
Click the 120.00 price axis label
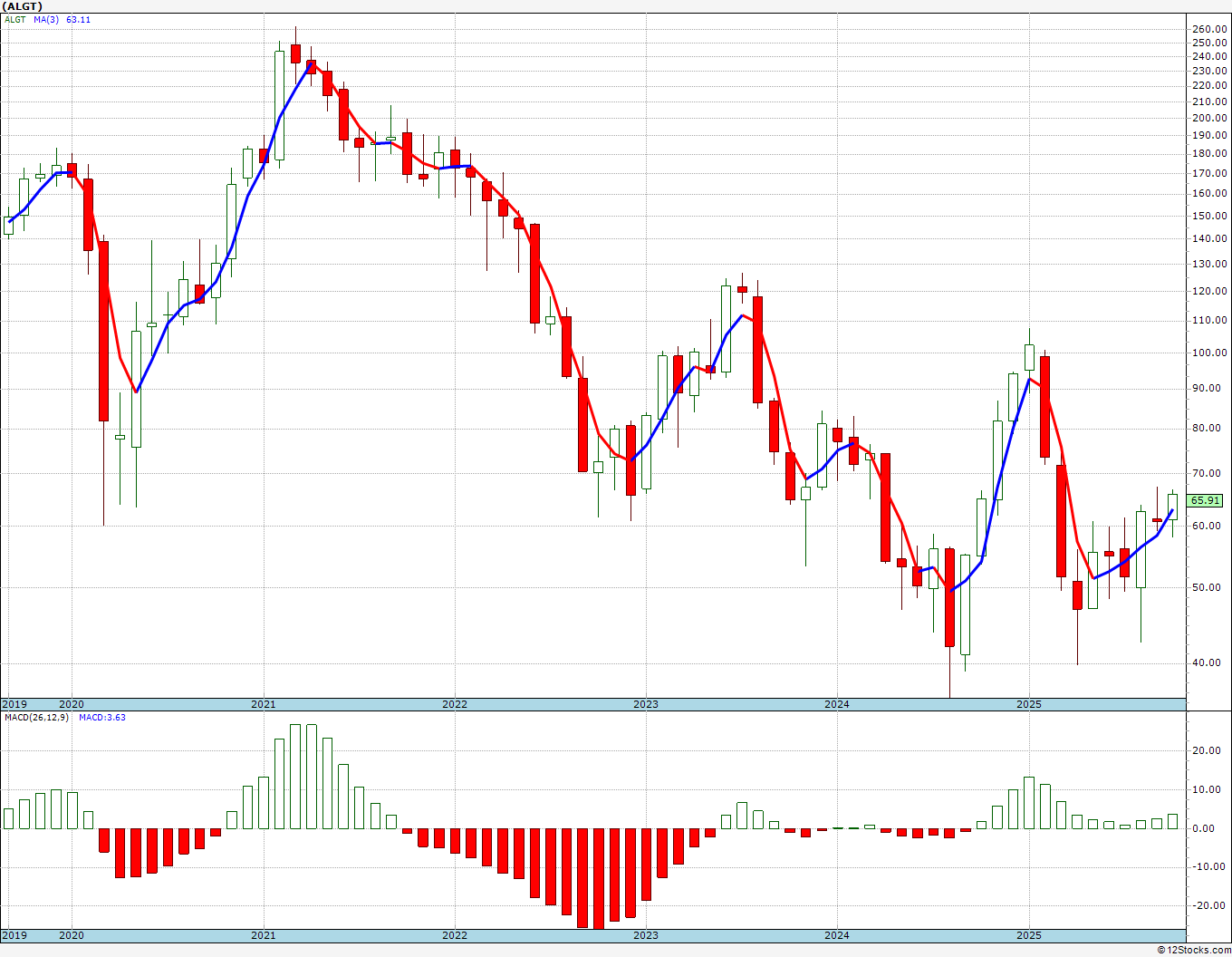1209,291
